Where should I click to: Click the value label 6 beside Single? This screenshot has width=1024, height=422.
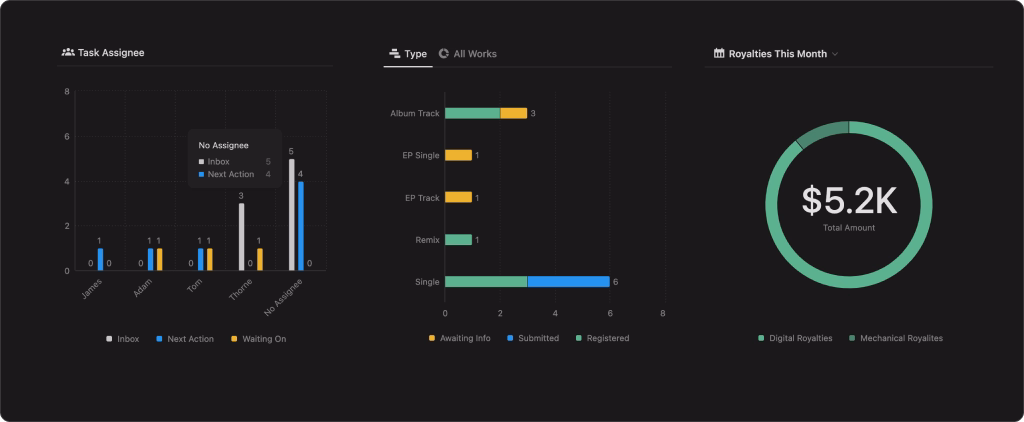coord(615,282)
